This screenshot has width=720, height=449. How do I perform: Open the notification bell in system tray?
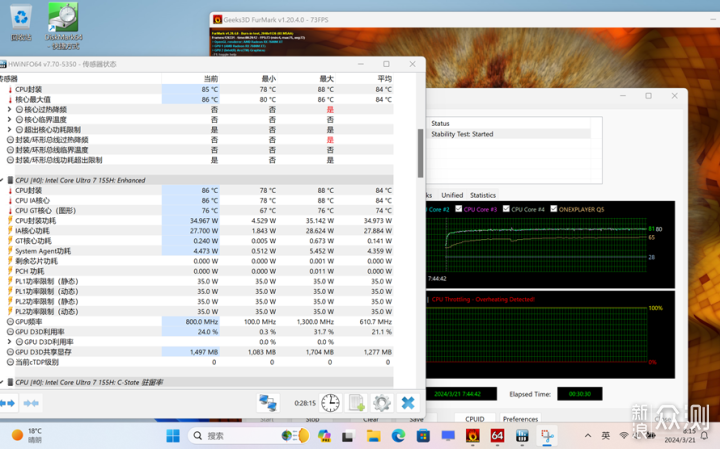click(704, 435)
